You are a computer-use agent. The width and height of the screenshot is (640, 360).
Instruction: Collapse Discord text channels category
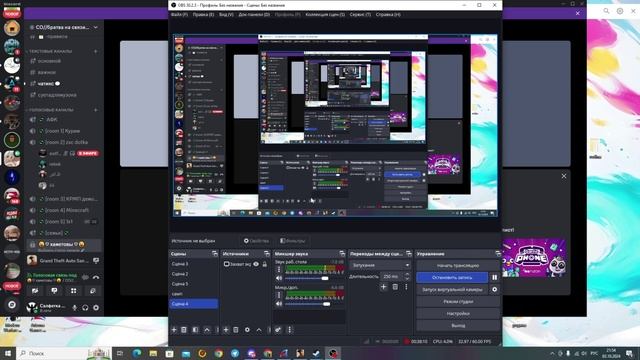pos(50,51)
